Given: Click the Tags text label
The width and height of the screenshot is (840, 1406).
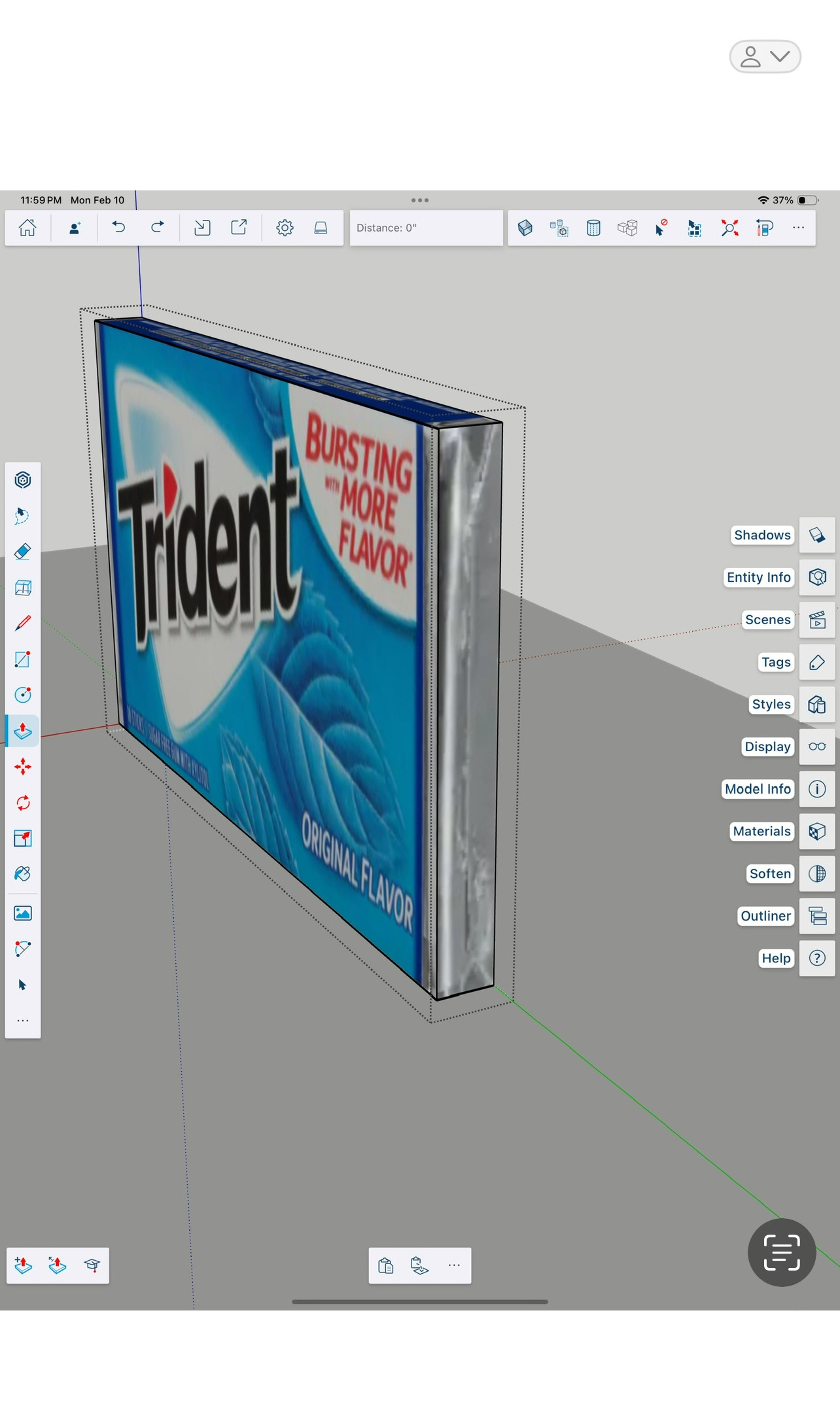Looking at the screenshot, I should click(x=776, y=662).
